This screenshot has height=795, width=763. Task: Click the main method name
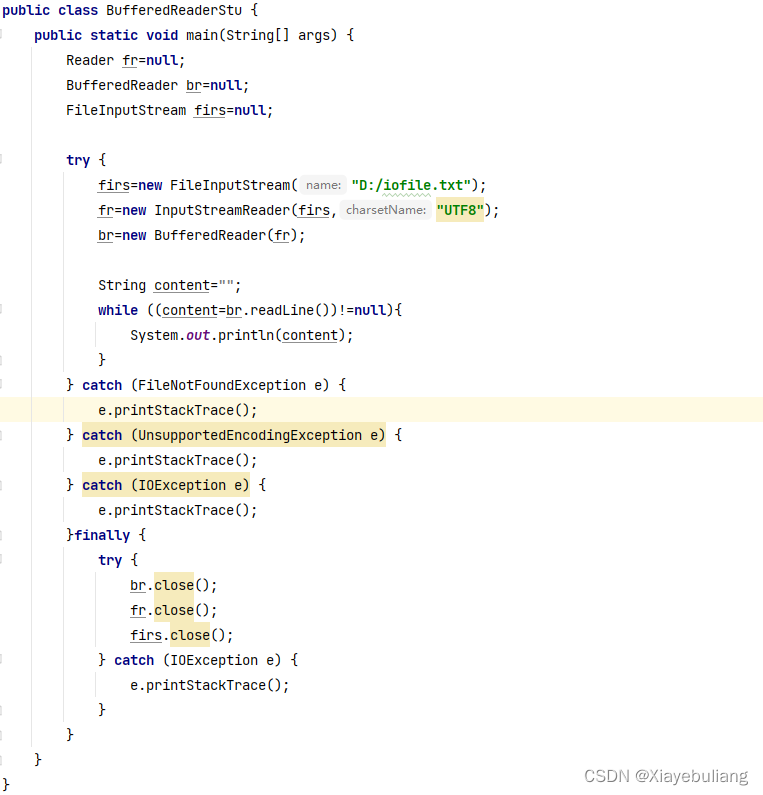coord(202,35)
